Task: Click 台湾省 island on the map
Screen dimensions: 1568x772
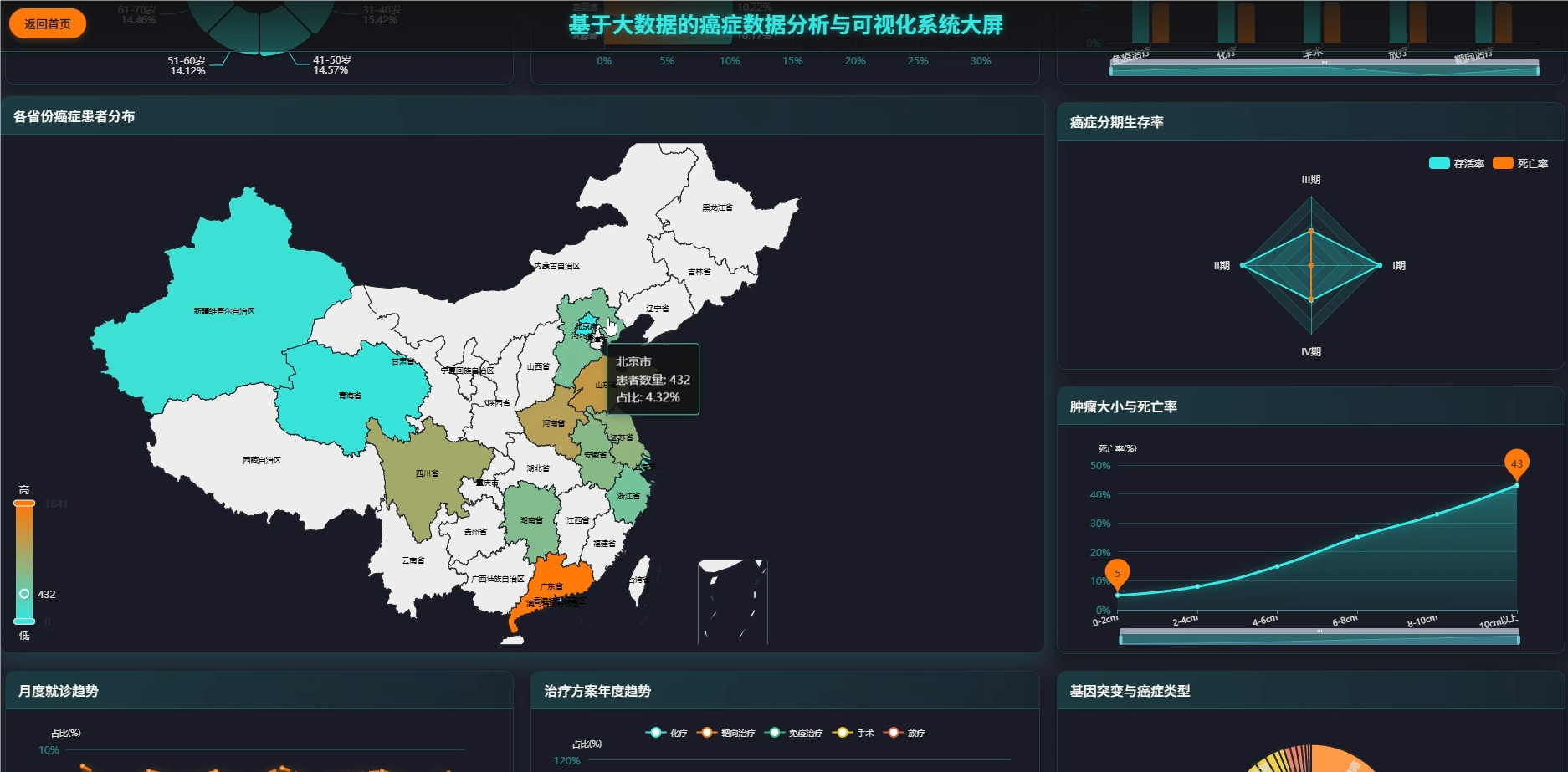Action: (x=638, y=580)
